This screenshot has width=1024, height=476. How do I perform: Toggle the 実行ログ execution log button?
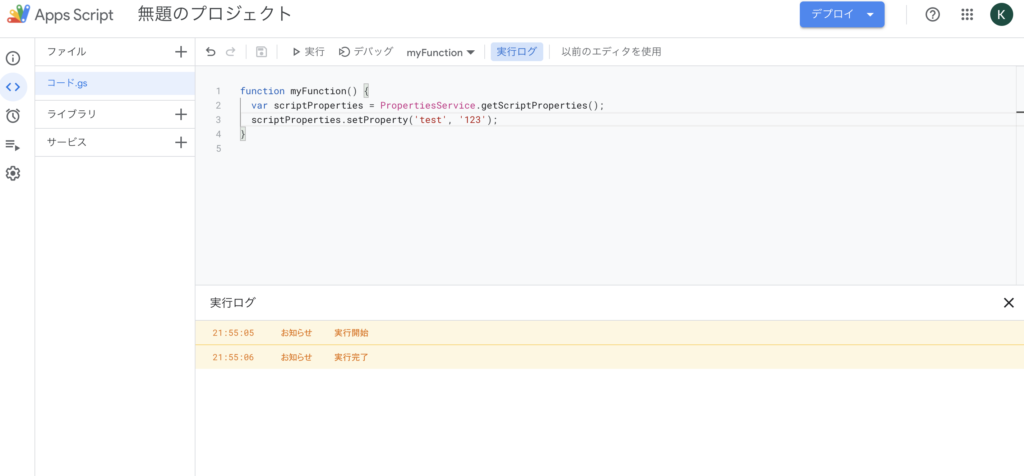[x=517, y=52]
